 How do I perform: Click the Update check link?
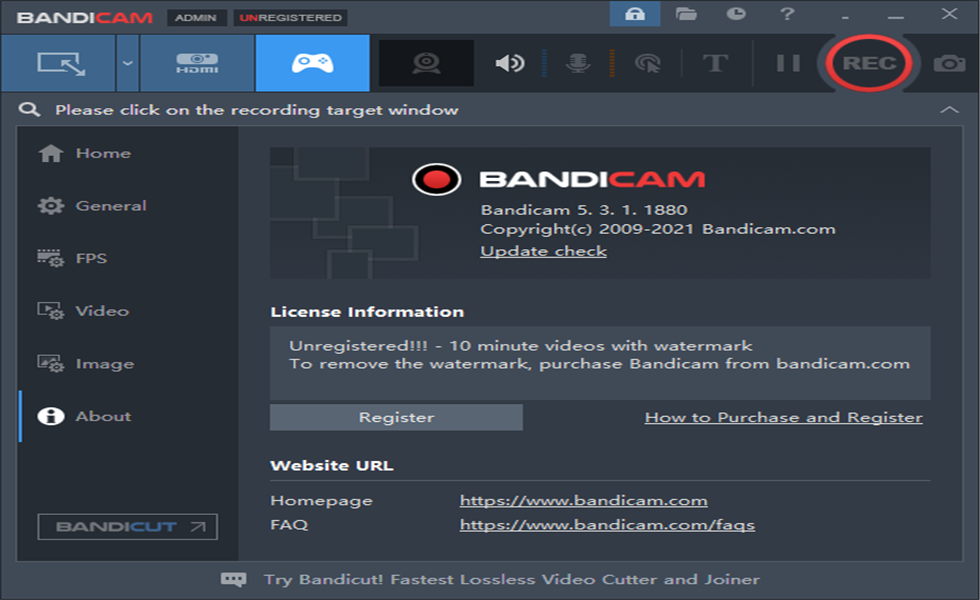(543, 251)
